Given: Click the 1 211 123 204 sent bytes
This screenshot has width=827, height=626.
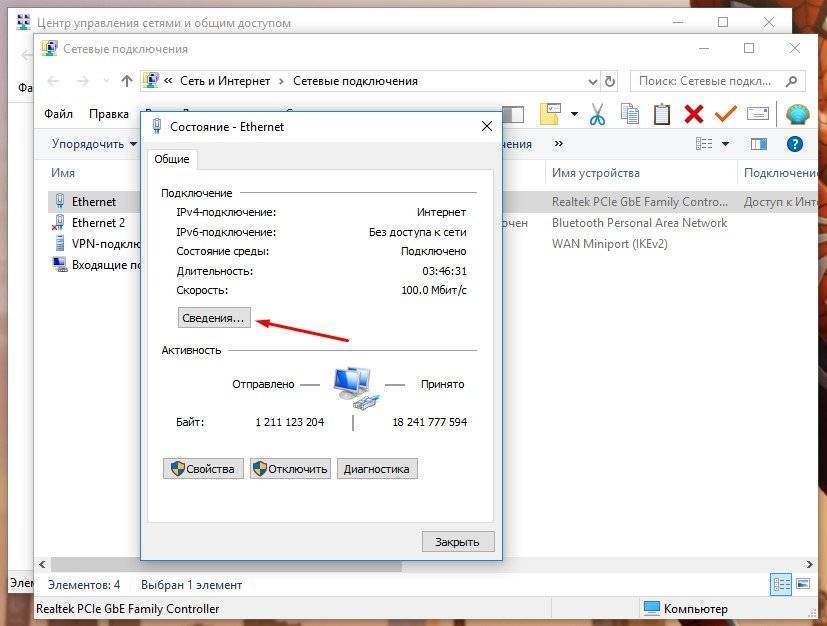Looking at the screenshot, I should pyautogui.click(x=290, y=422).
